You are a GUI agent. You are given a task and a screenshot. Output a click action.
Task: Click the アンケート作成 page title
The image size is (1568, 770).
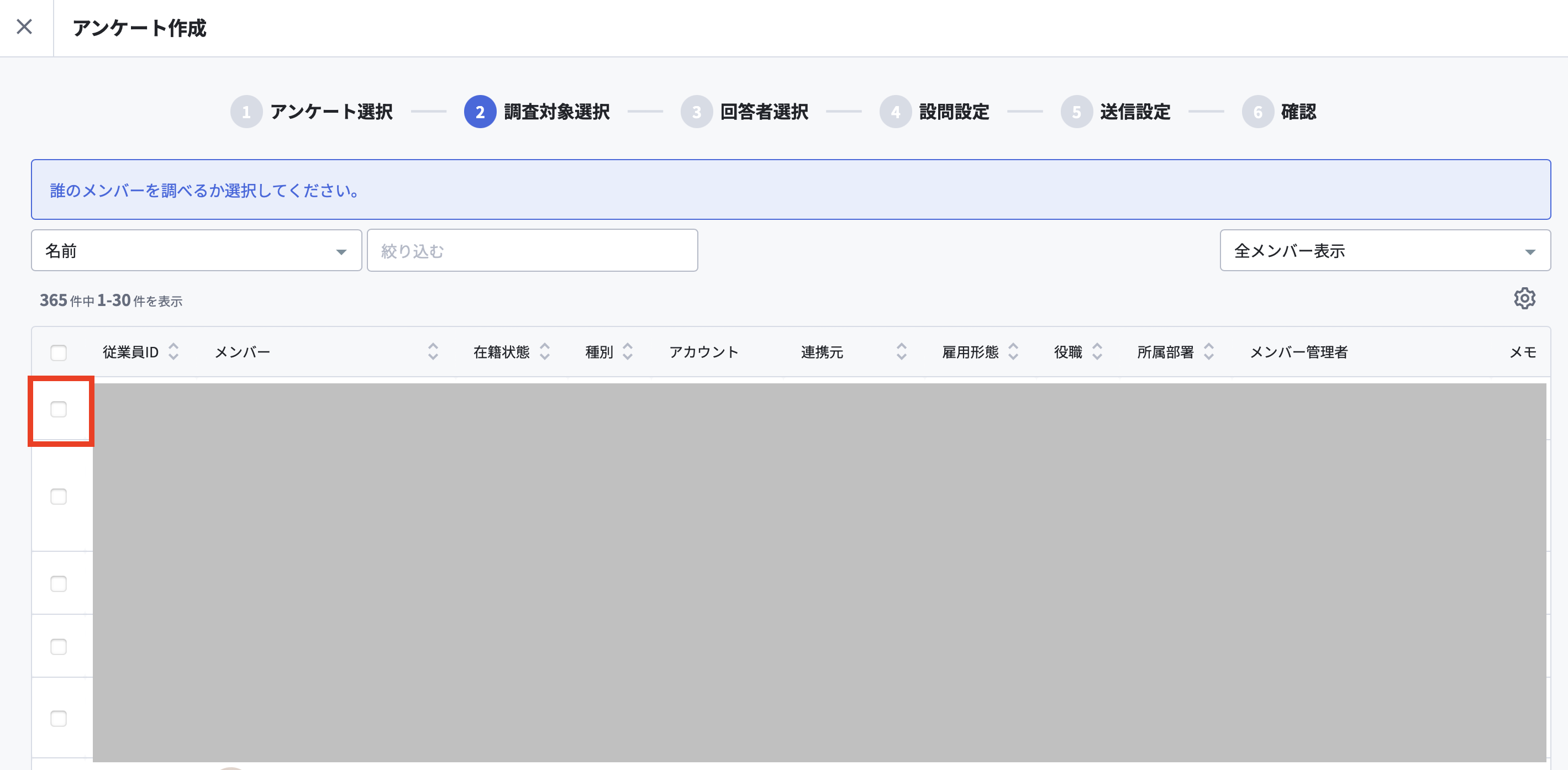[x=139, y=28]
